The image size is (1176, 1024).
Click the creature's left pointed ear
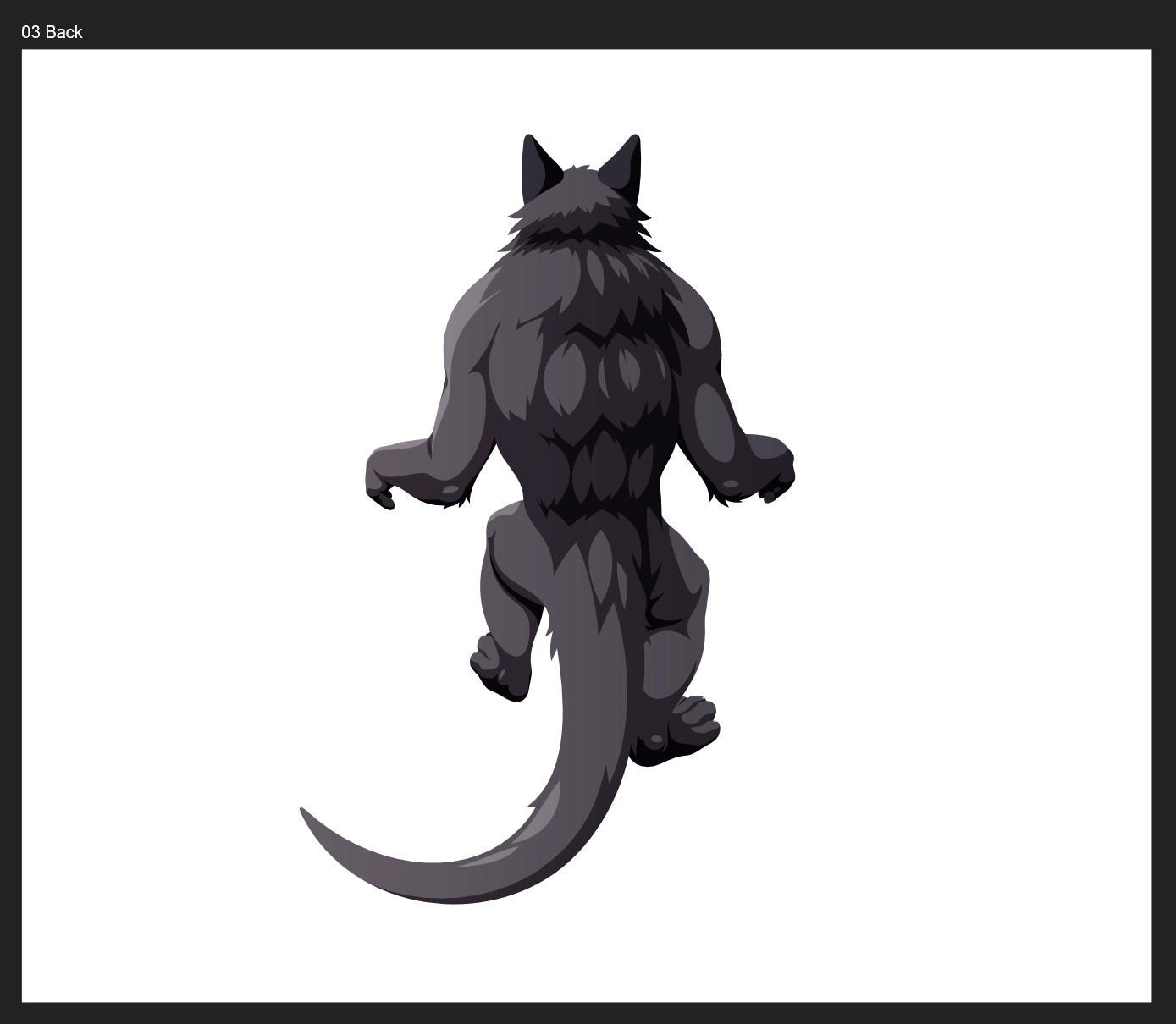coord(537,167)
